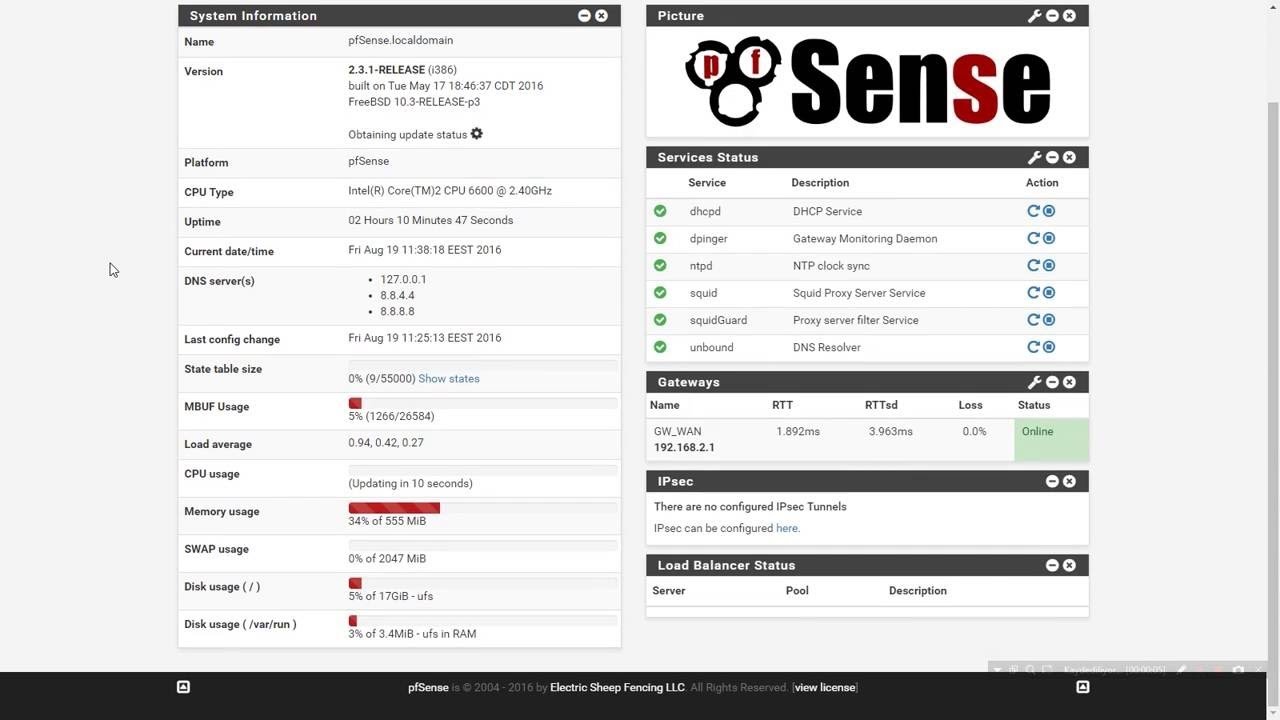The width and height of the screenshot is (1280, 720).
Task: Click the Uptime value text
Action: pyautogui.click(x=430, y=220)
